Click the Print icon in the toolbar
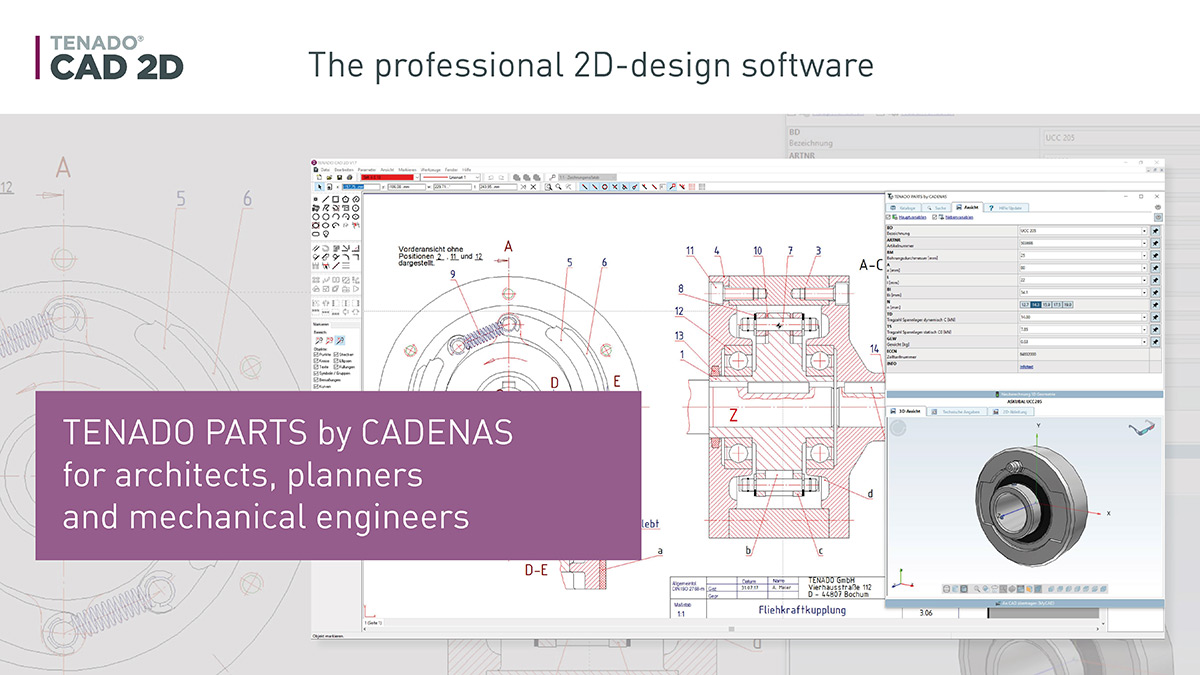 point(349,177)
